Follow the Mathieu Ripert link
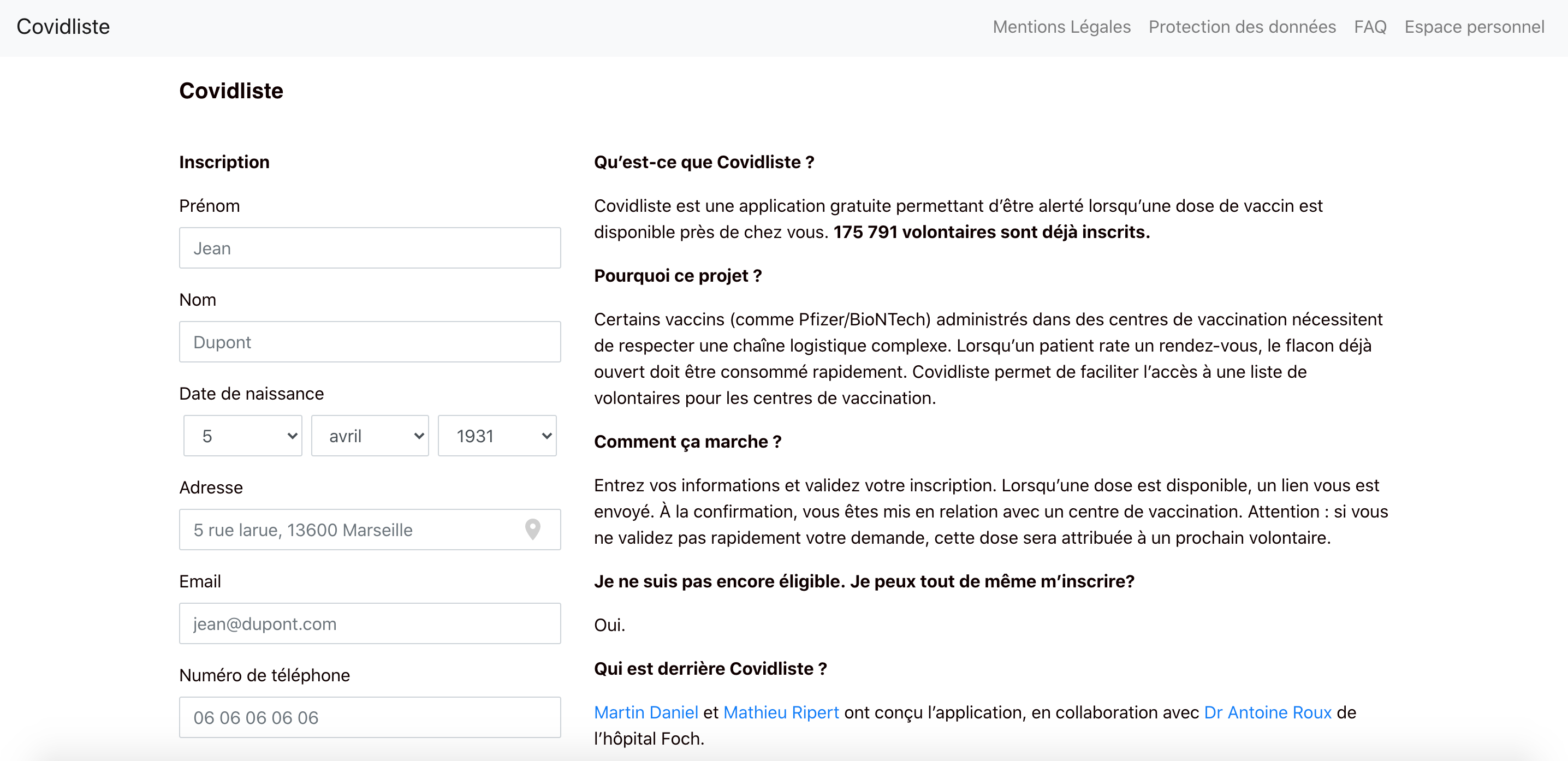Viewport: 1568px width, 761px height. [781, 712]
